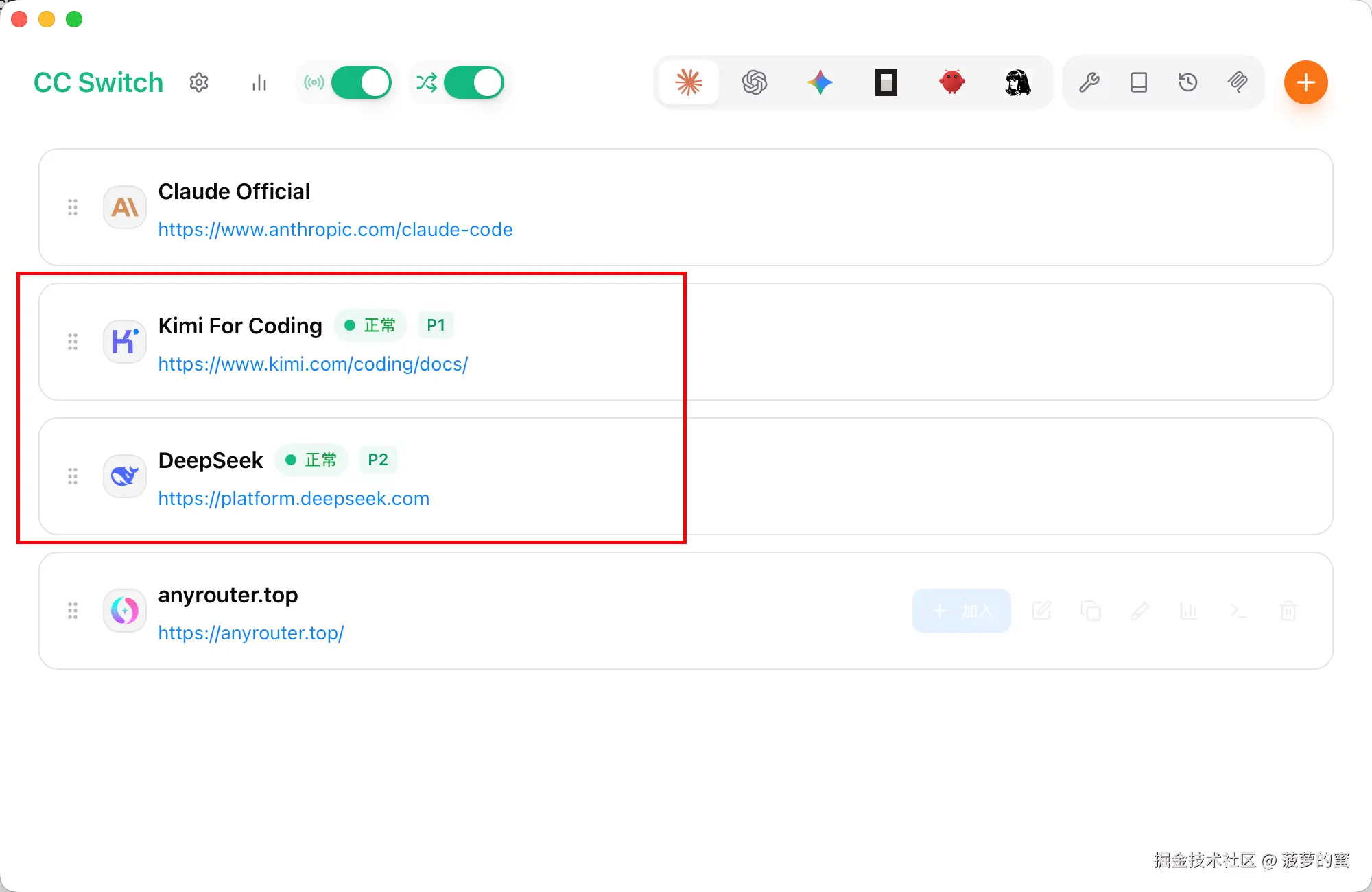Open the usage statistics bar chart icon
The width and height of the screenshot is (1372, 892).
[259, 82]
